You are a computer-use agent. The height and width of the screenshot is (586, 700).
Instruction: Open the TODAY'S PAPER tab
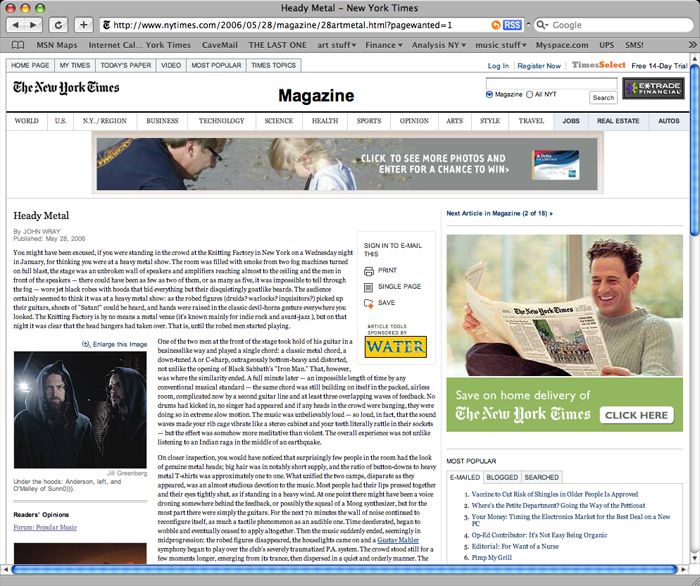pos(125,65)
